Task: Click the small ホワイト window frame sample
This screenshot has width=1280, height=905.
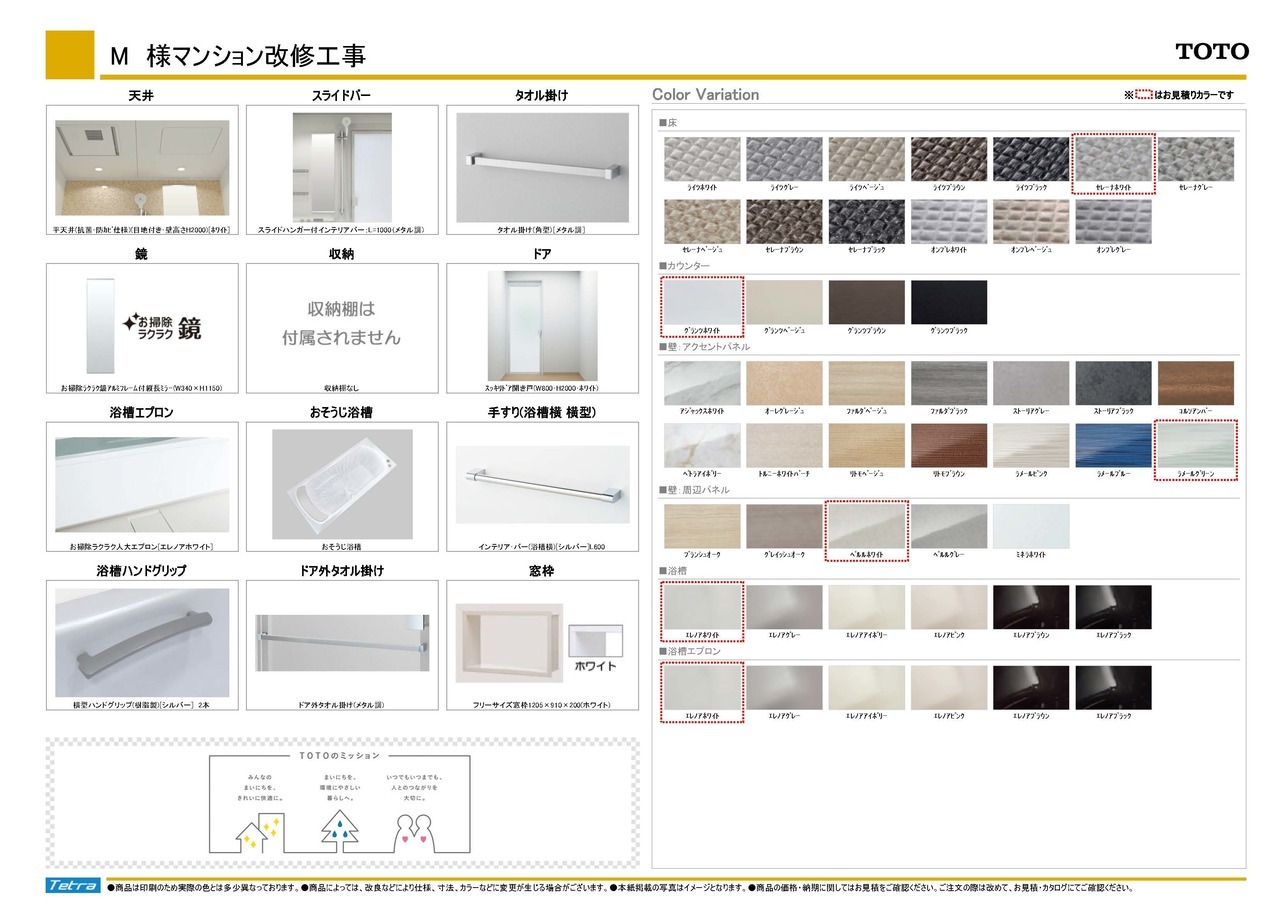Action: (x=595, y=641)
